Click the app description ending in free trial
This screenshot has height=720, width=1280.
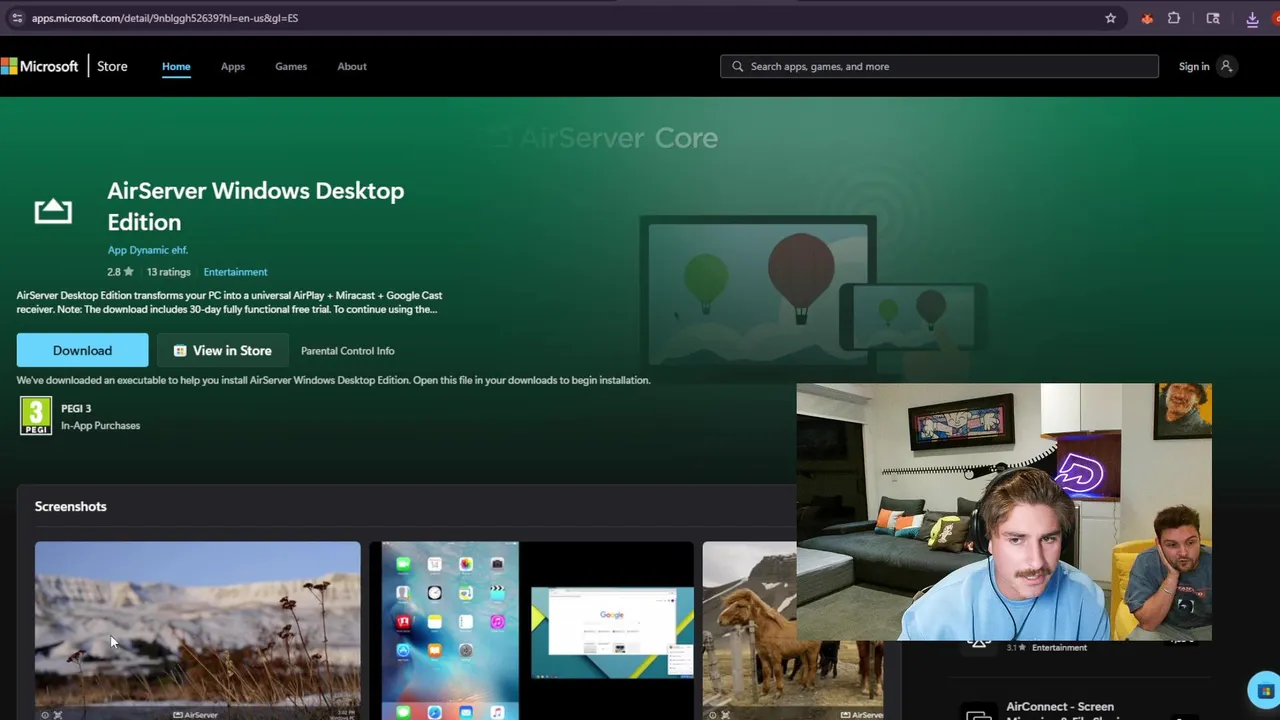tap(229, 302)
